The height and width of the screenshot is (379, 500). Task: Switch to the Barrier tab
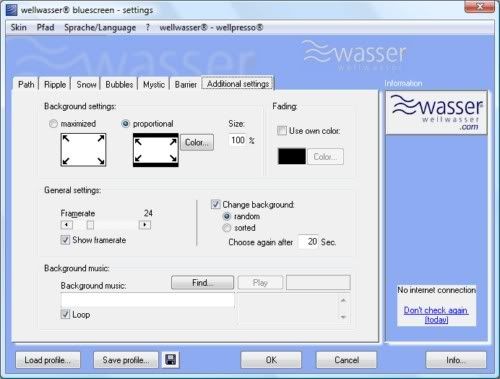click(x=186, y=84)
